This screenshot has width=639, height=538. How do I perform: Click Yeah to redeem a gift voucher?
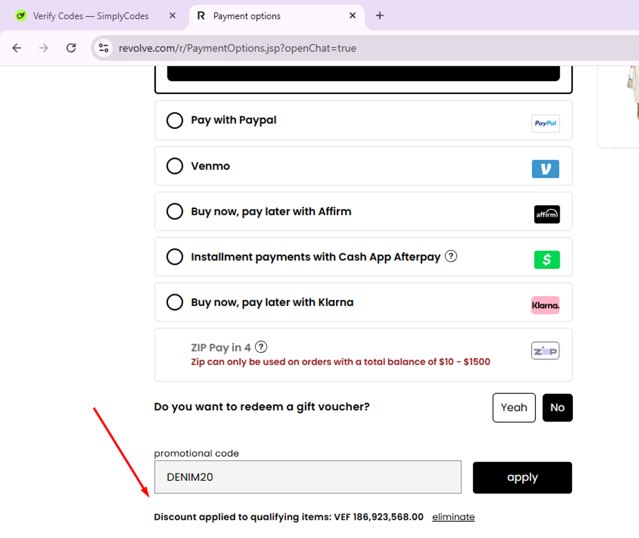(513, 408)
